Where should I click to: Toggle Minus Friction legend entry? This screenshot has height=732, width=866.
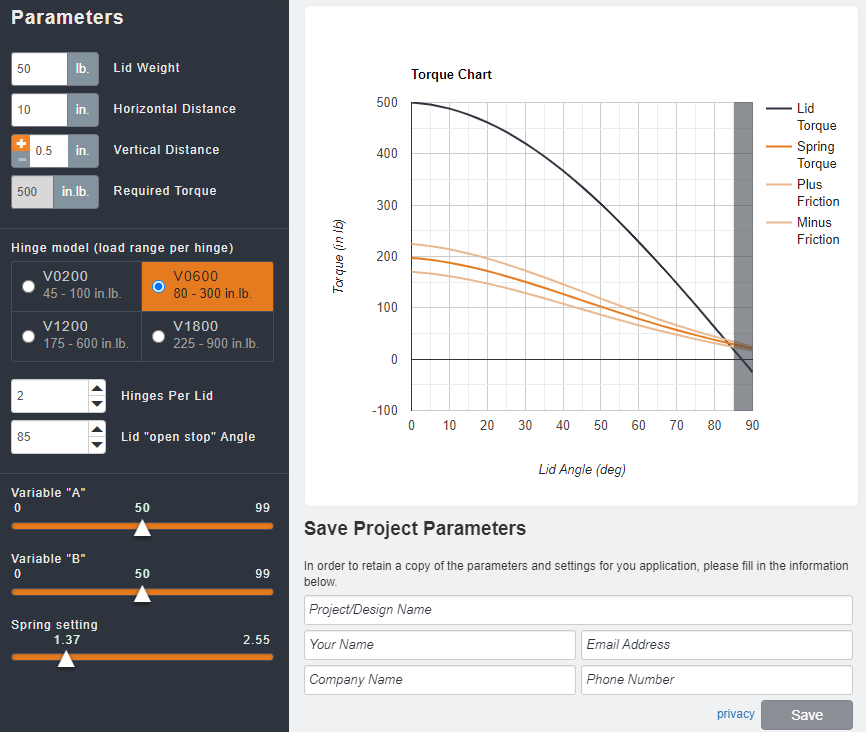[803, 231]
